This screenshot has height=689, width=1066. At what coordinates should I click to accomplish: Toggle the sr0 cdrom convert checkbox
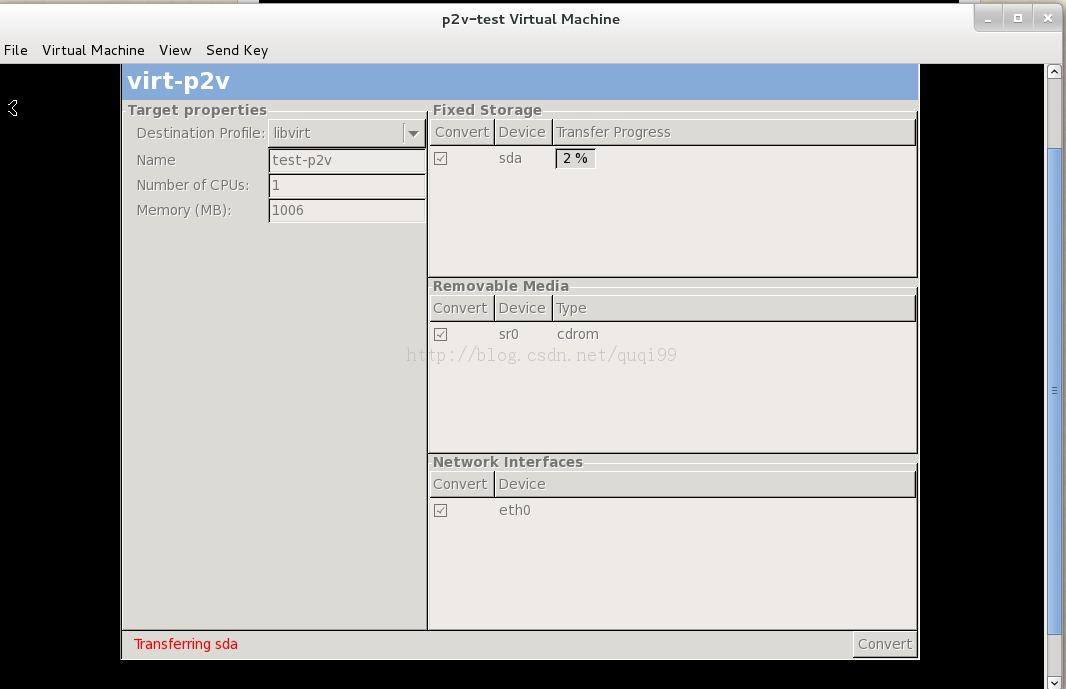(x=441, y=335)
